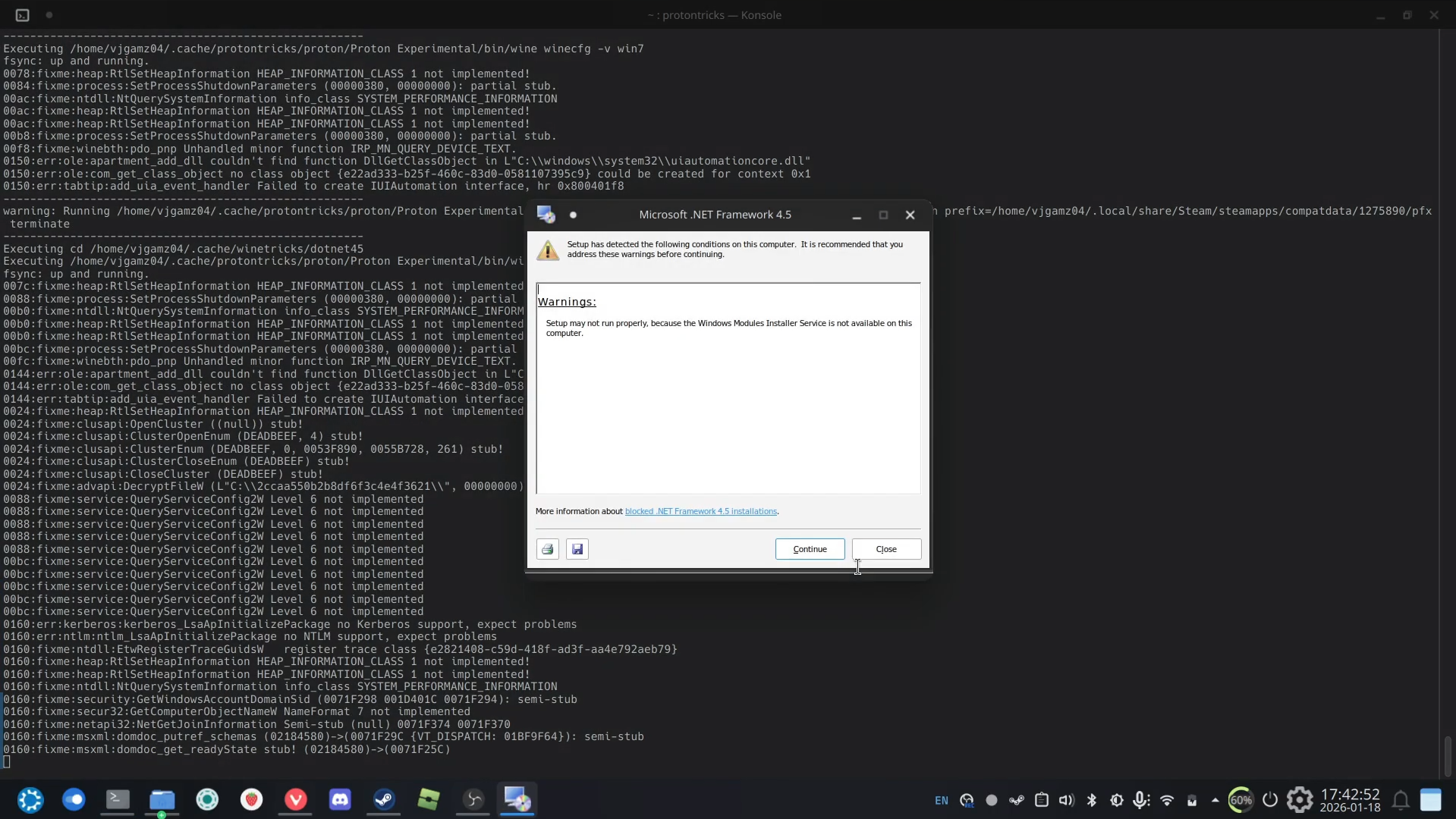Open the Dolphin file manager from the taskbar
The width and height of the screenshot is (1456, 819).
(x=162, y=800)
